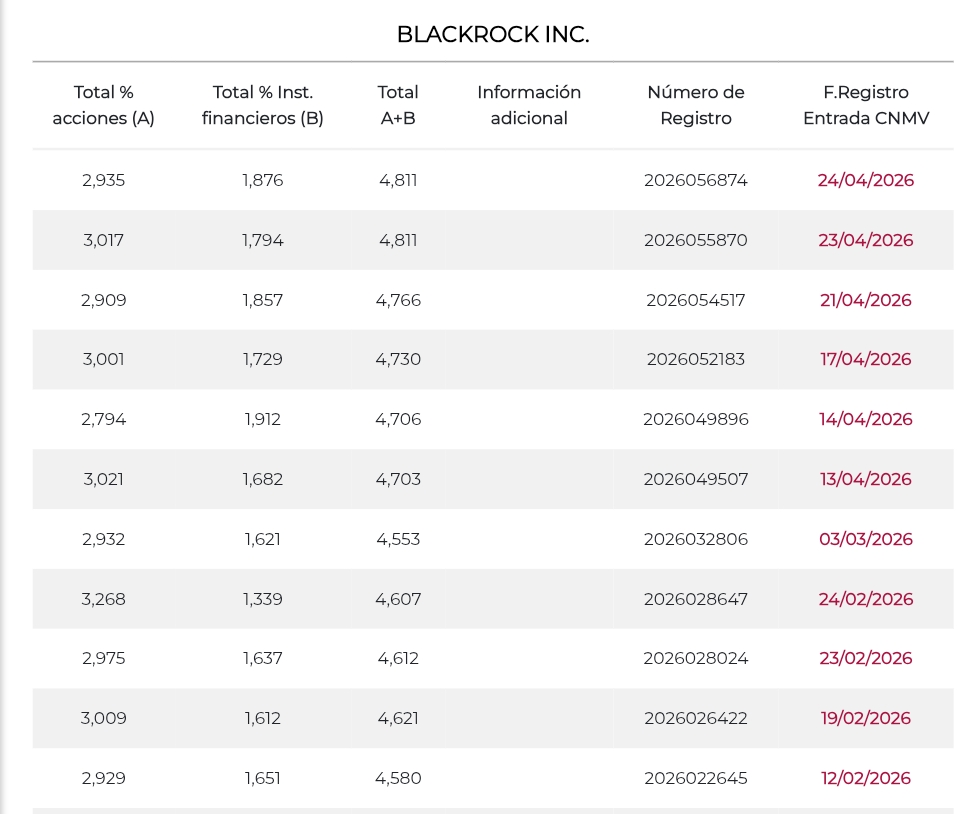
Task: Open the 23/02/2026 date link
Action: point(865,658)
